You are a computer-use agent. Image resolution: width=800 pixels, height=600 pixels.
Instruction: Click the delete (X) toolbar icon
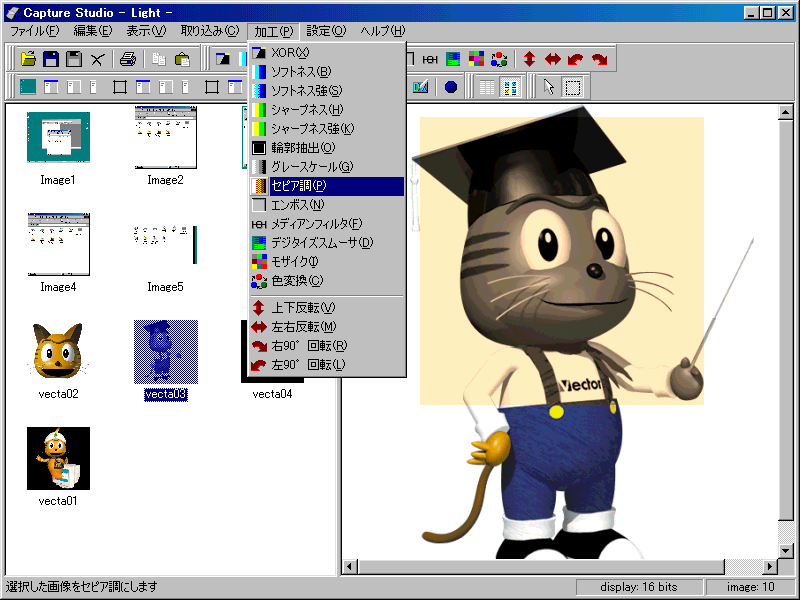coord(97,59)
